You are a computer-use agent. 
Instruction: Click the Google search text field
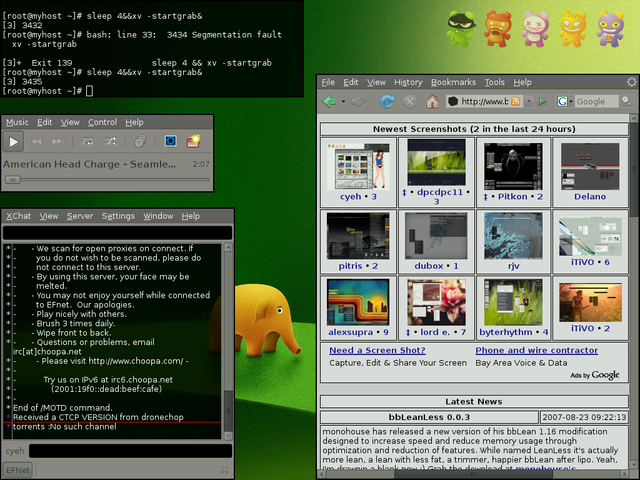pyautogui.click(x=596, y=101)
